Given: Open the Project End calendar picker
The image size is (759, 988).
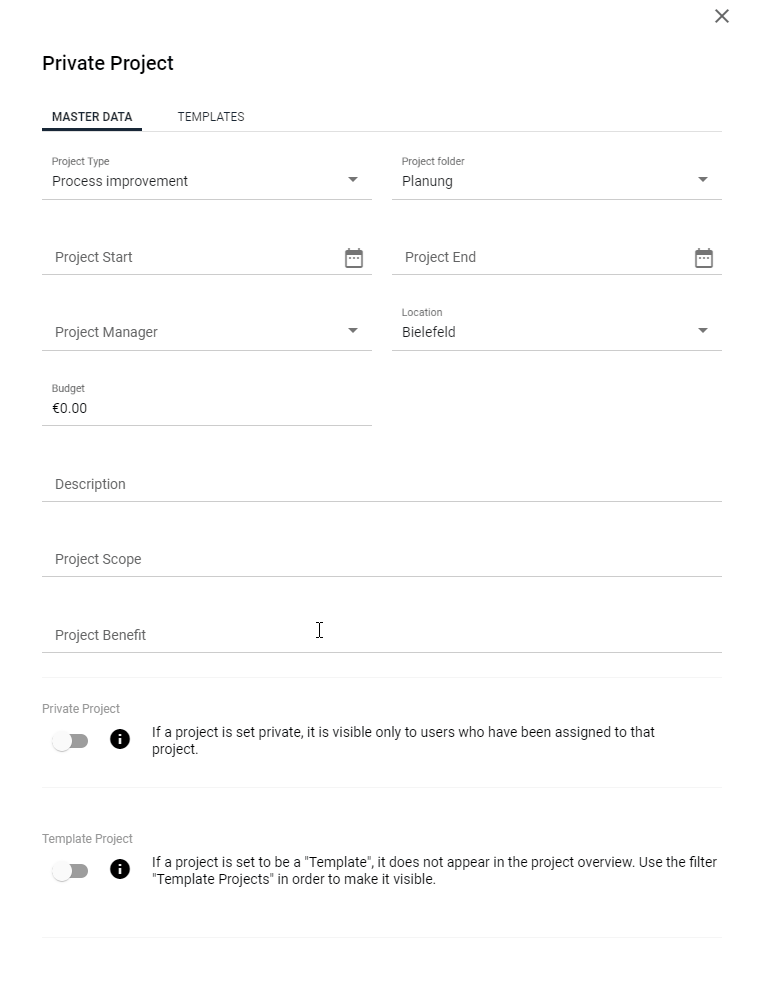Looking at the screenshot, I should click(x=704, y=258).
